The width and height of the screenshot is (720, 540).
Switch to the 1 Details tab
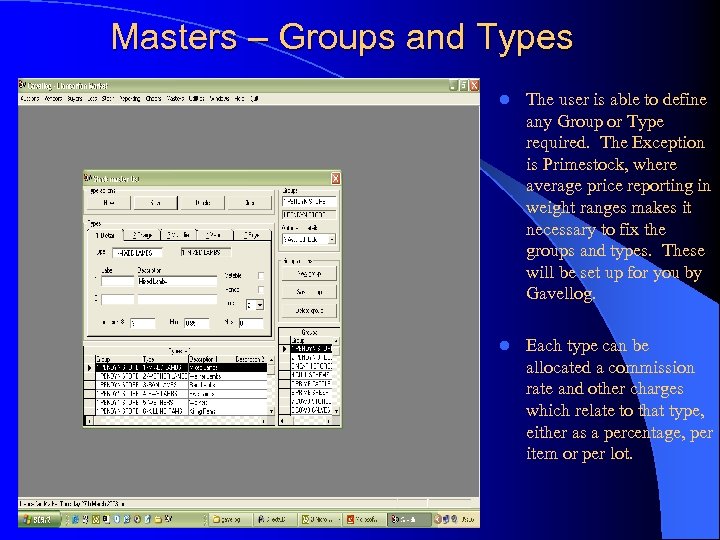pos(105,236)
